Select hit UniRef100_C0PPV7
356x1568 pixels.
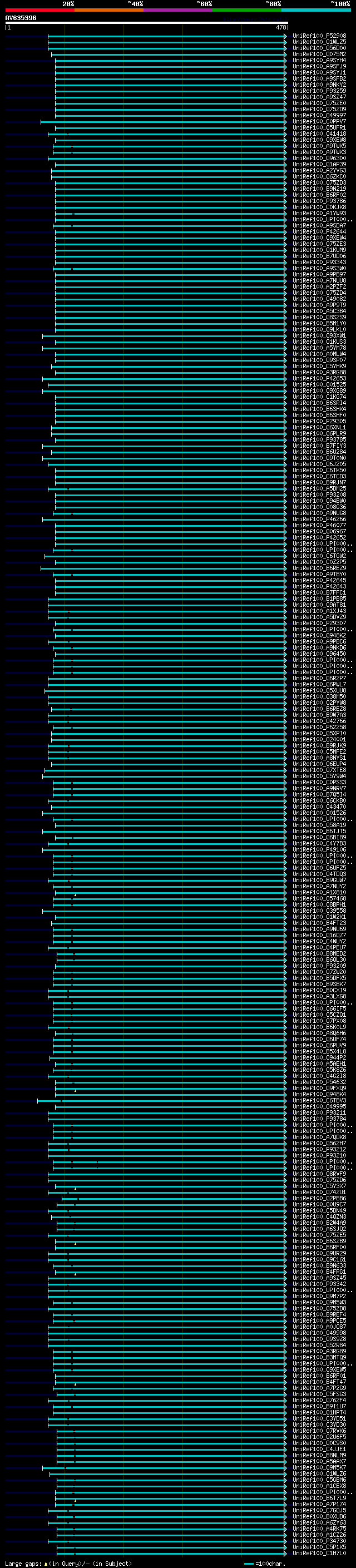pos(319,122)
